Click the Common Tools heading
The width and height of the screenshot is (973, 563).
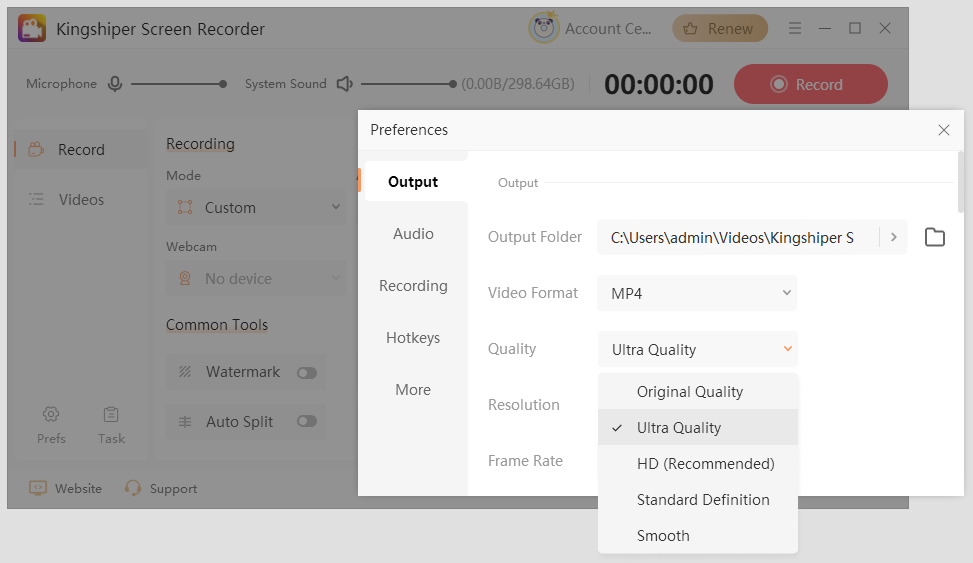point(217,325)
